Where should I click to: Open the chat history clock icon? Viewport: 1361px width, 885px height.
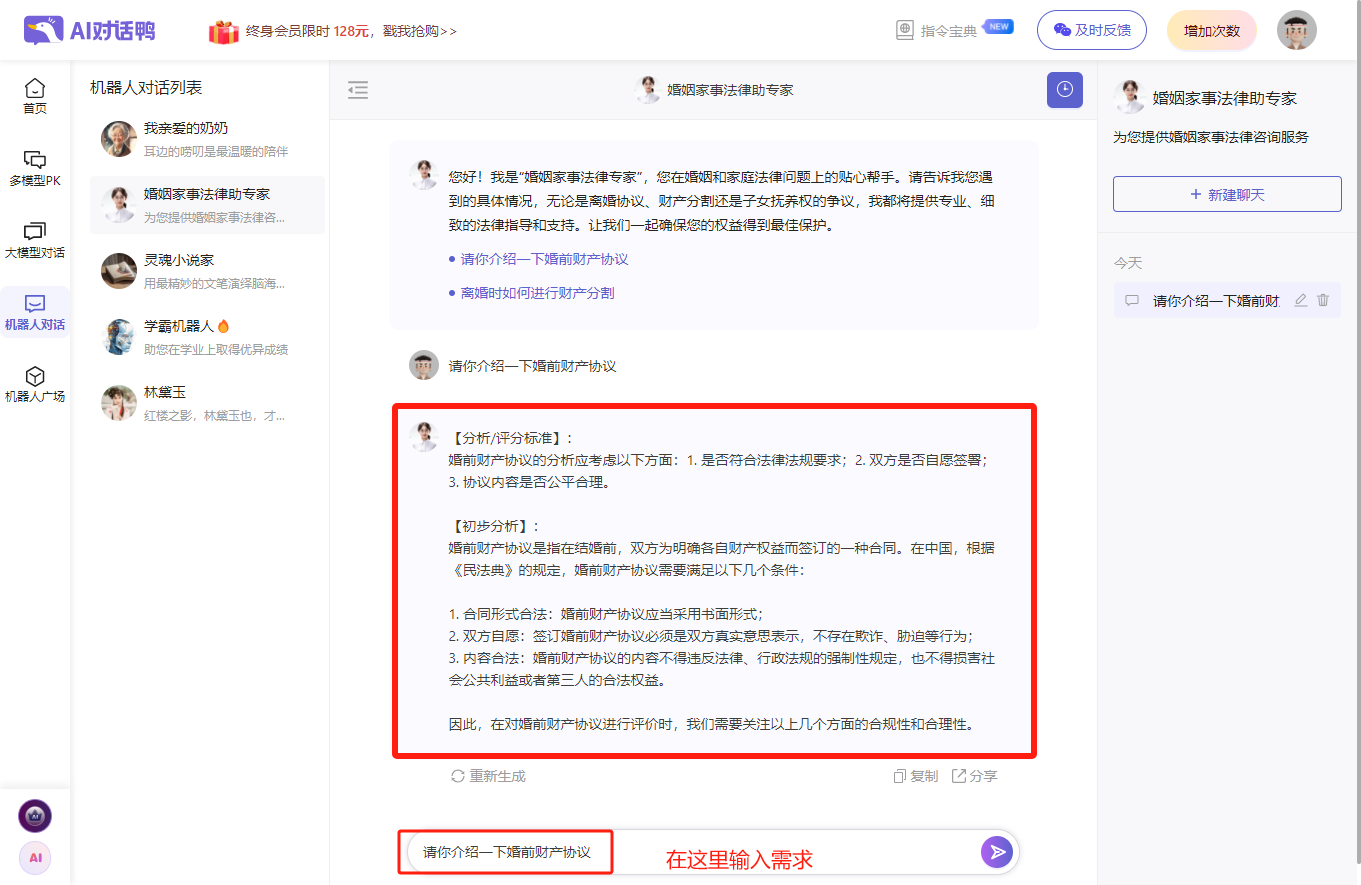[x=1064, y=90]
